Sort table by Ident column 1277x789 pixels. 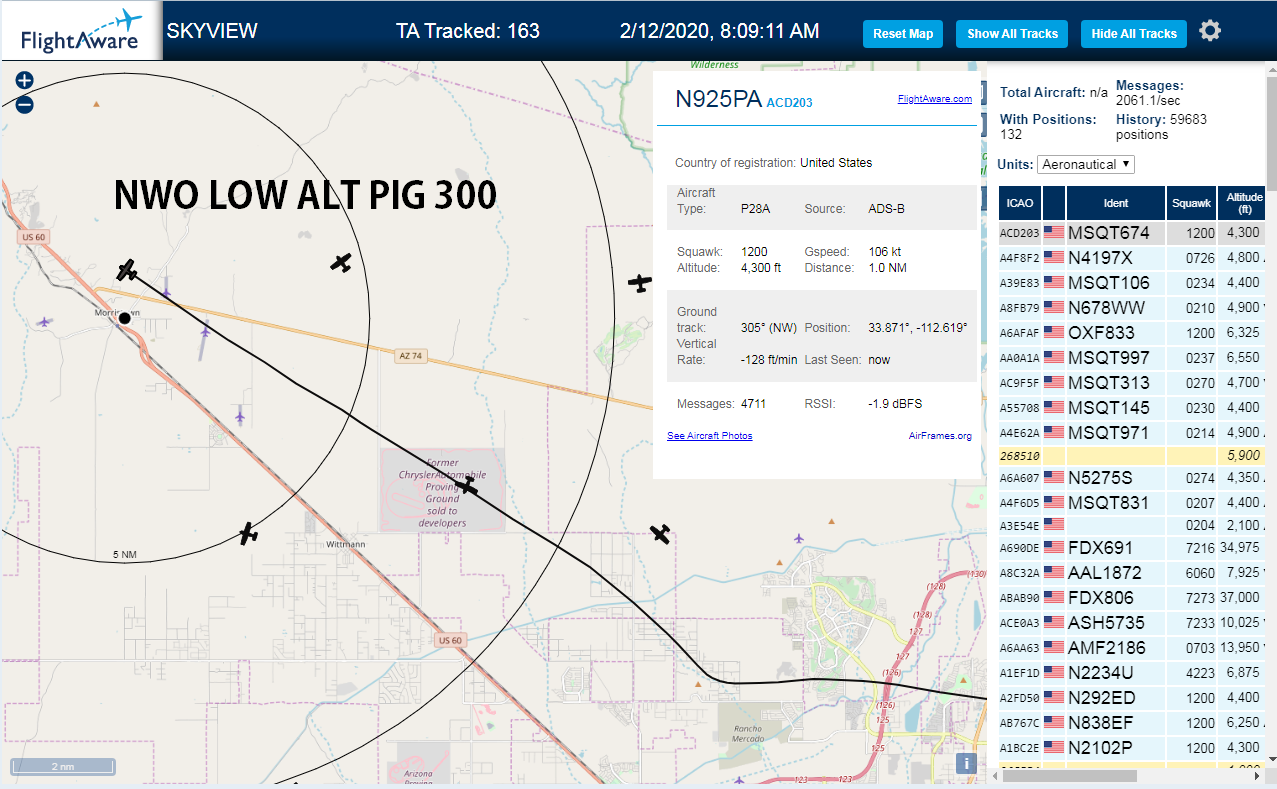coord(1116,203)
